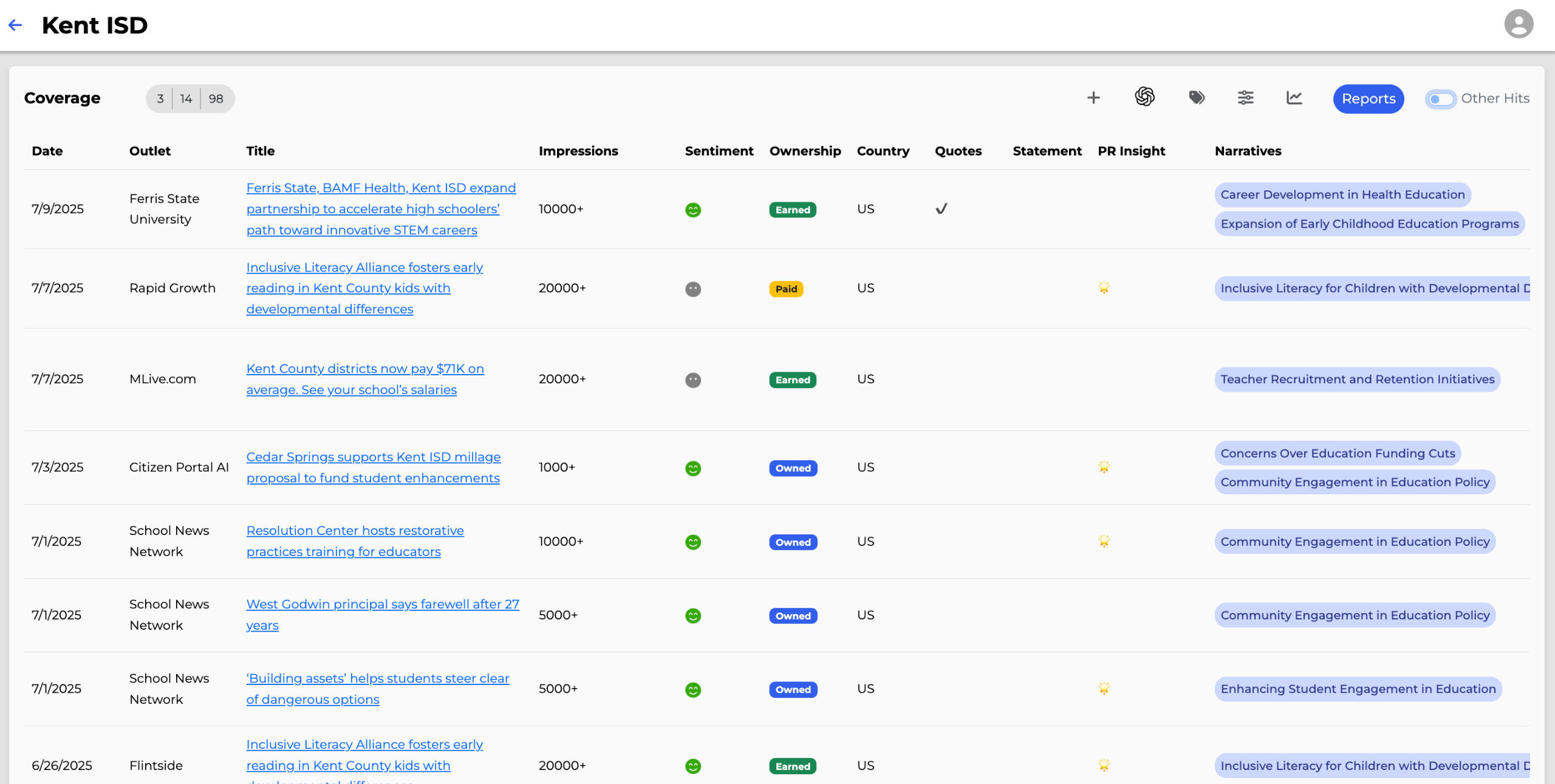The height and width of the screenshot is (784, 1555).
Task: Open the filter sliders icon
Action: 1245,98
